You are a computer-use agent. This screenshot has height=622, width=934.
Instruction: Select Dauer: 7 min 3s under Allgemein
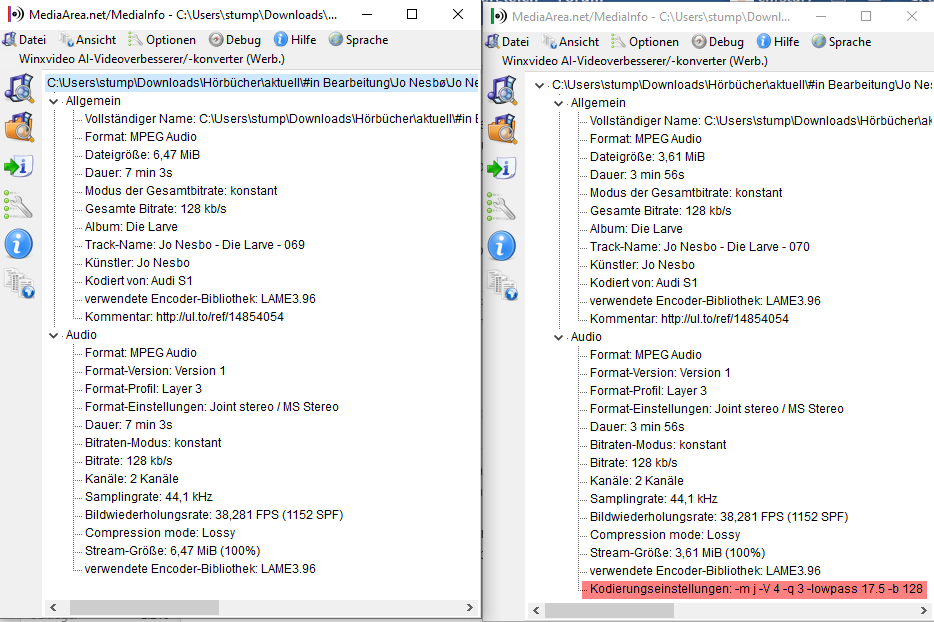pos(129,173)
